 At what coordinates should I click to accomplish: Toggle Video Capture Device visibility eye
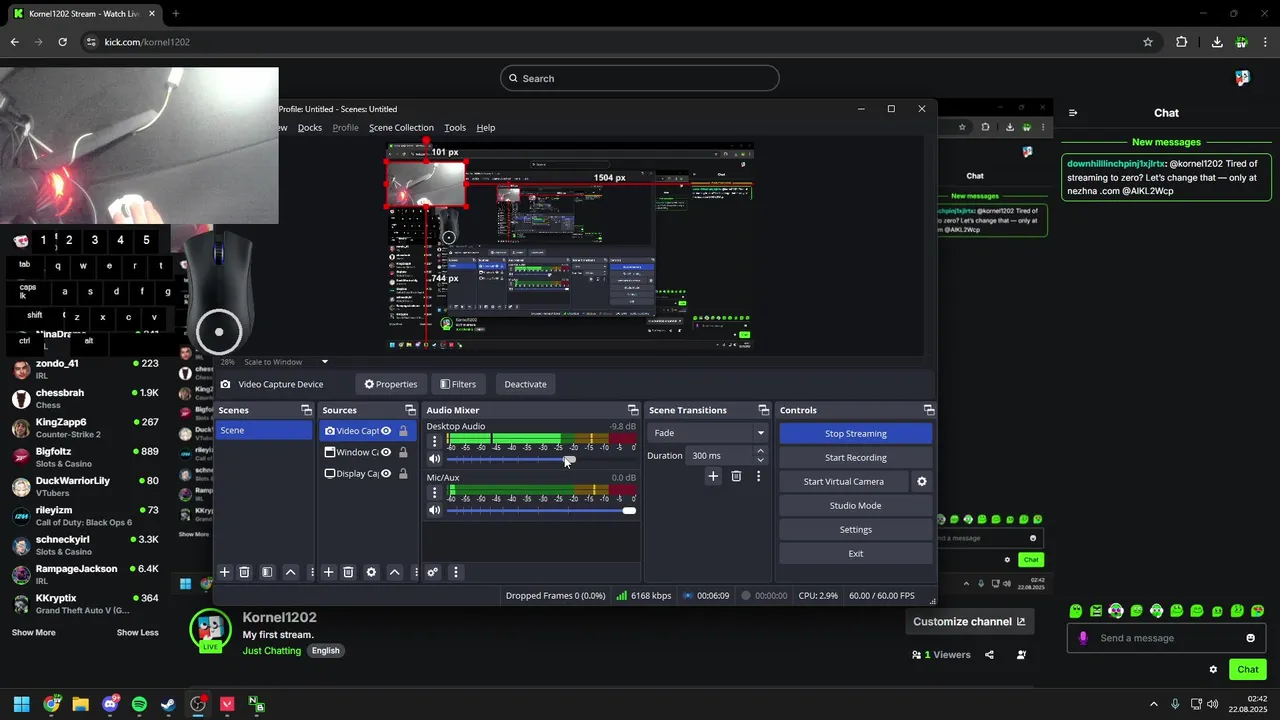(386, 431)
